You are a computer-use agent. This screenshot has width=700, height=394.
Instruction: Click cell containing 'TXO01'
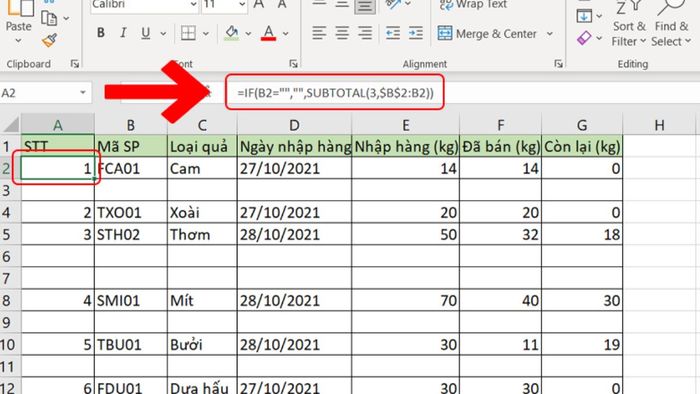131,212
